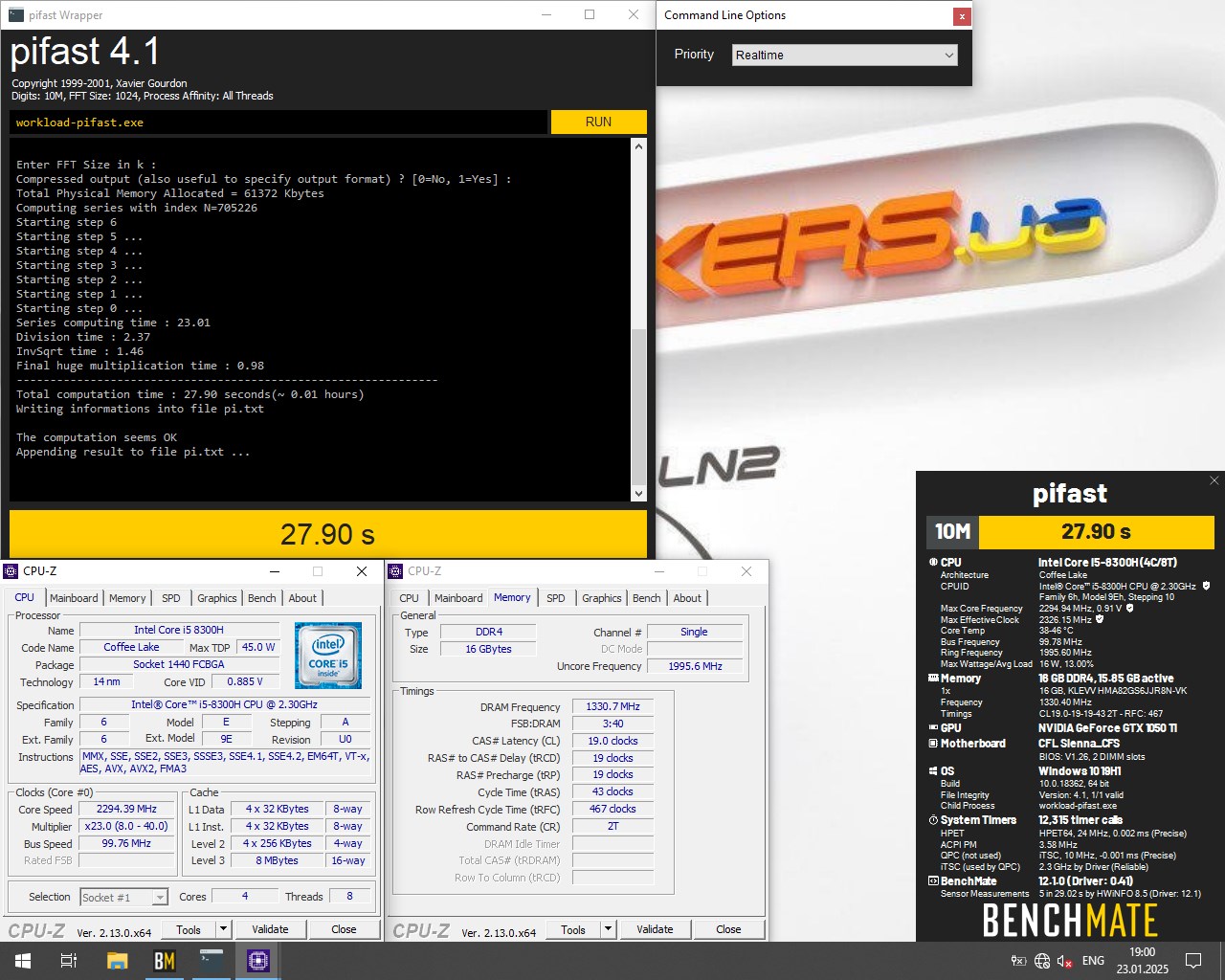The width and height of the screenshot is (1225, 980).
Task: Click the Motherboard section icon in BenchMate overlay
Action: point(933,744)
